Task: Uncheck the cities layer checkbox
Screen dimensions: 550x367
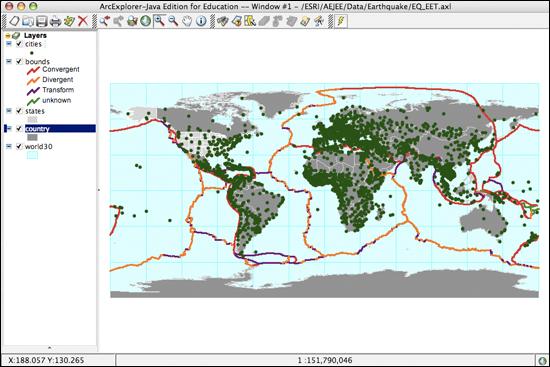Action: [x=19, y=44]
